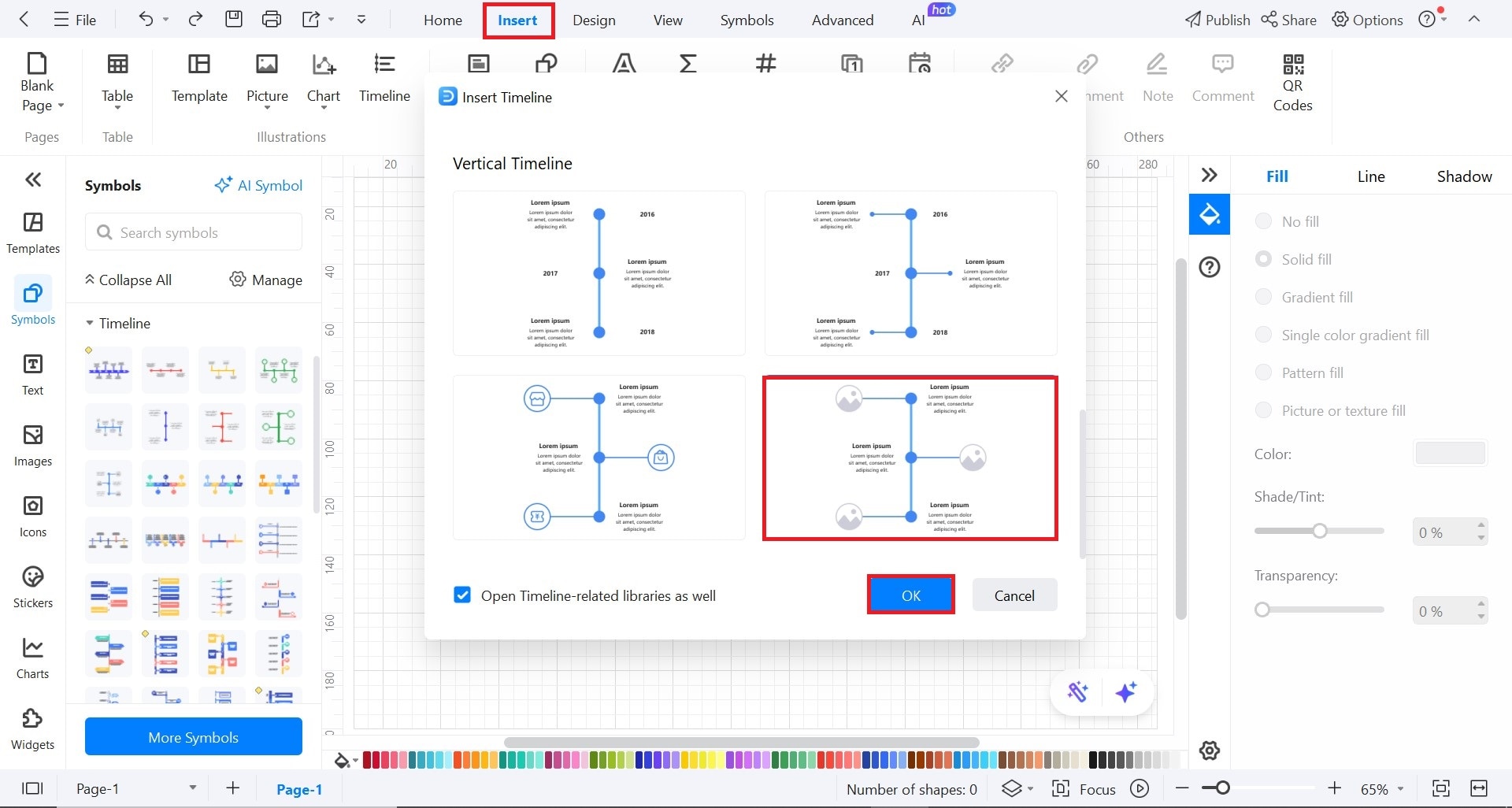Uncheck Open Timeline-related libraries as well
The image size is (1512, 808).
[462, 595]
